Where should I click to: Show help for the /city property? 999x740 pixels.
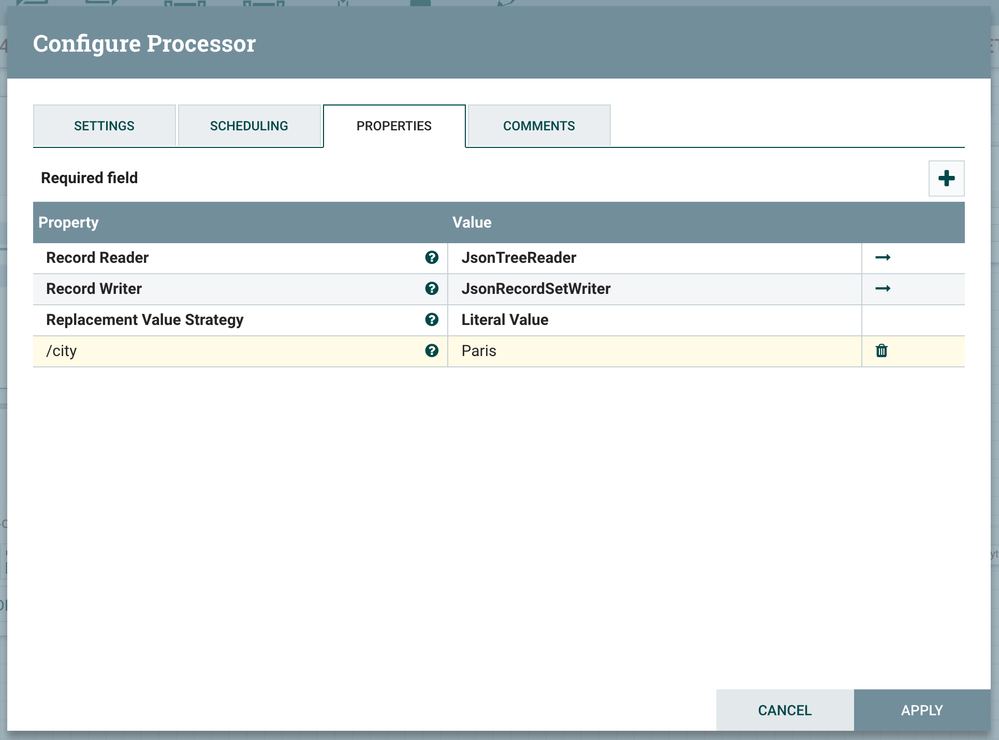tap(432, 351)
